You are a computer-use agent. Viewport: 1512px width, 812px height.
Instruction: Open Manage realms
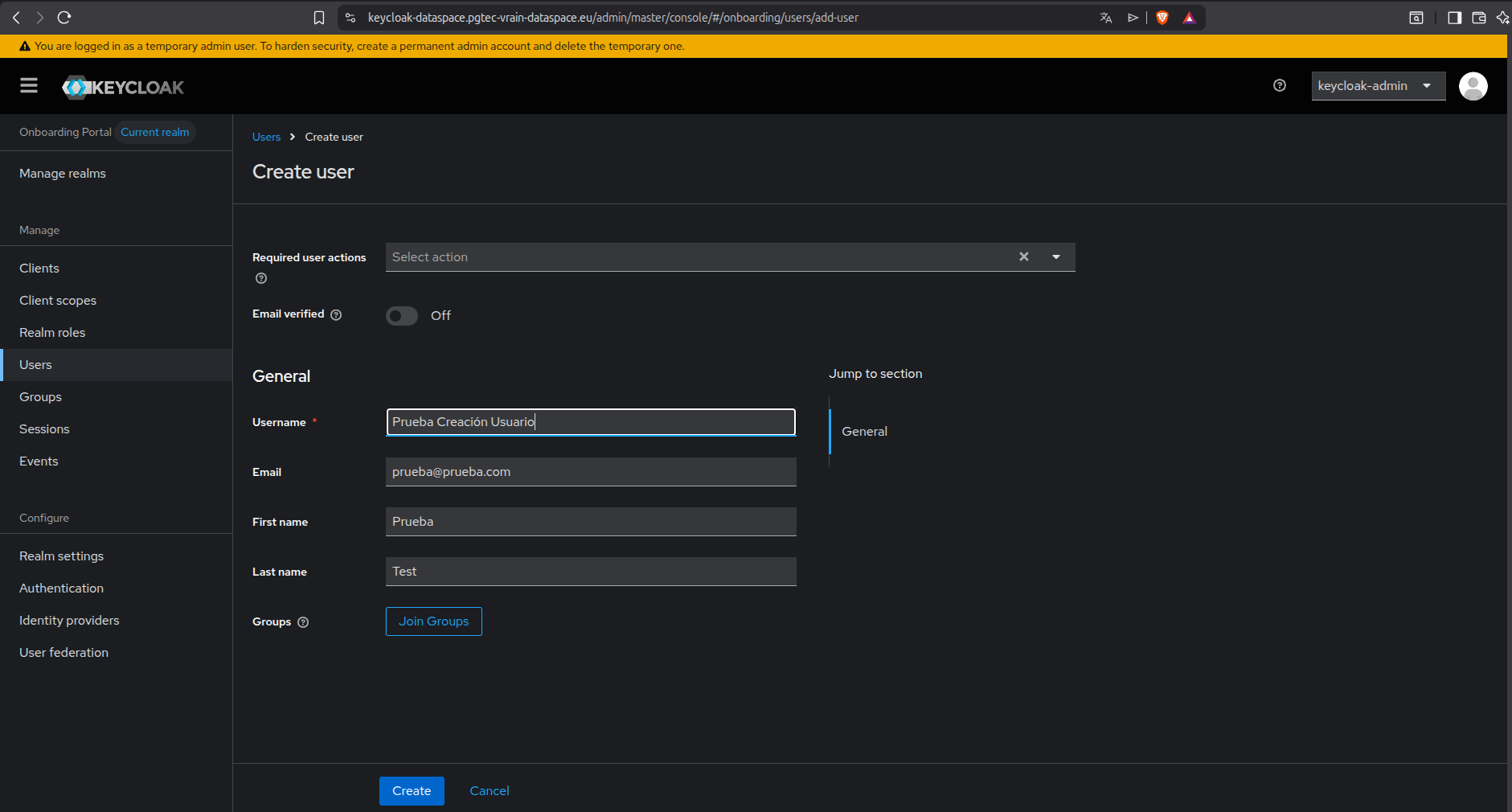(x=63, y=174)
